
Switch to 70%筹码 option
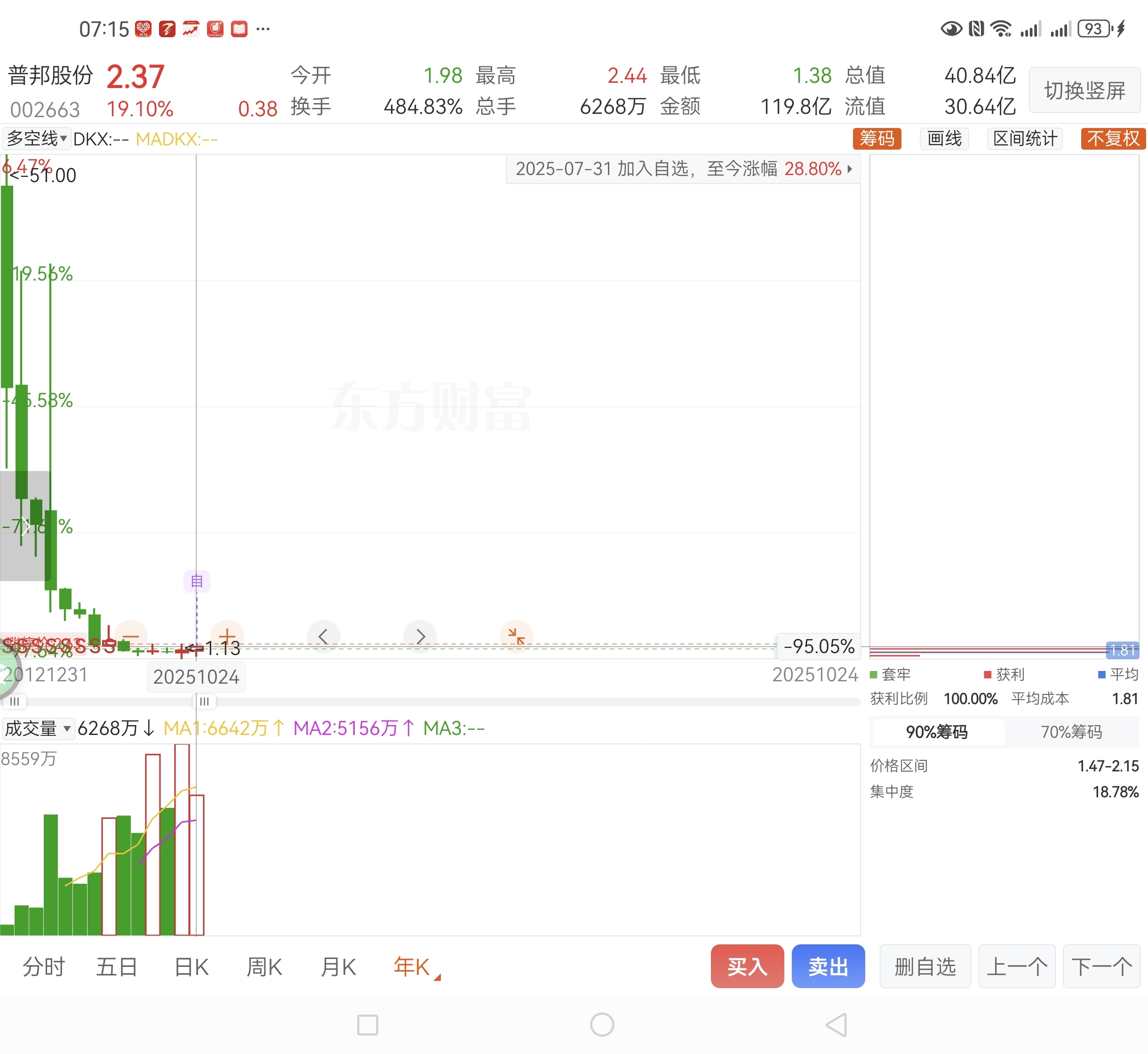[x=1071, y=732]
